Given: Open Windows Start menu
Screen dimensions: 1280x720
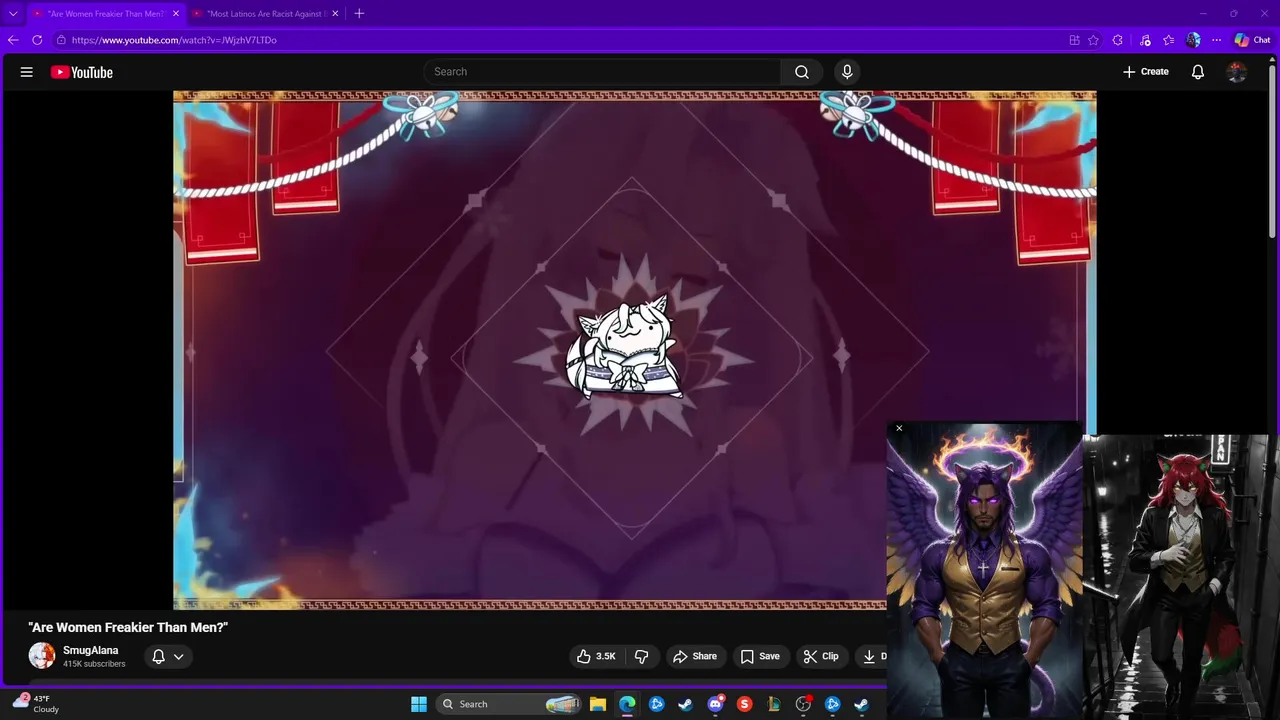Looking at the screenshot, I should [x=419, y=704].
